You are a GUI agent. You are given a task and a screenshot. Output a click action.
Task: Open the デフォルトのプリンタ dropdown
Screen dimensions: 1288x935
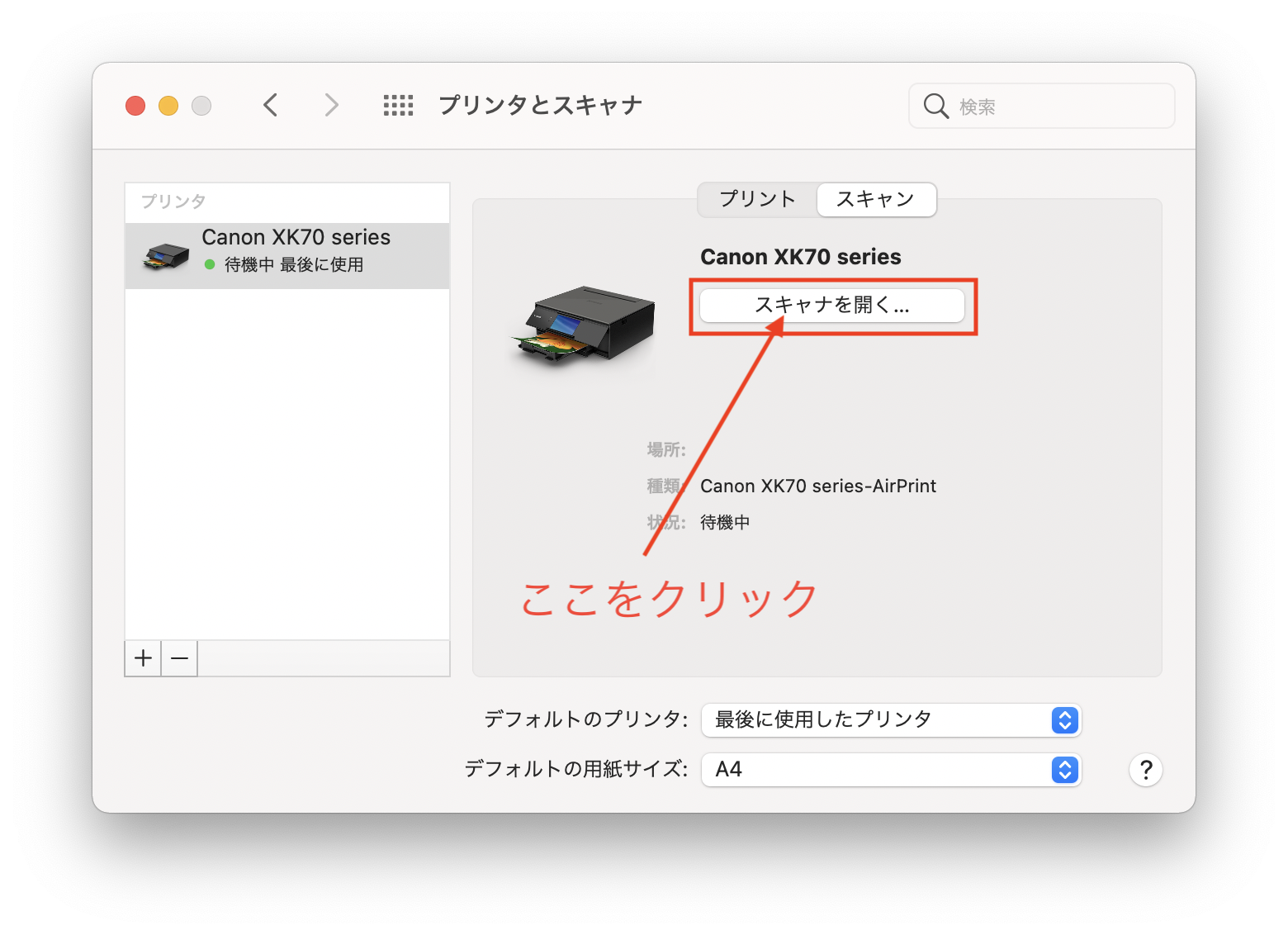click(891, 720)
